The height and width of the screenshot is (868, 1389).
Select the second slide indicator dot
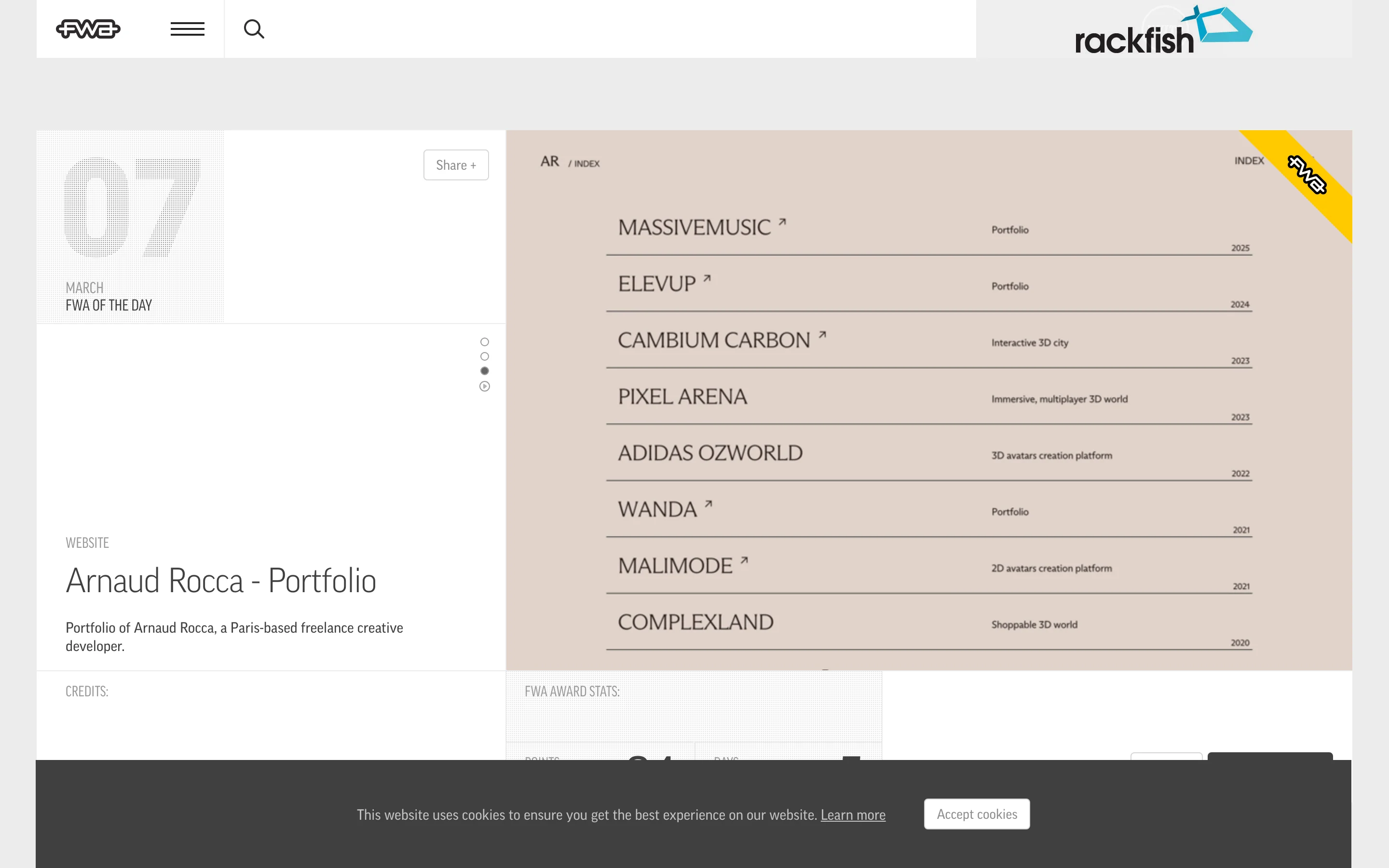click(484, 356)
